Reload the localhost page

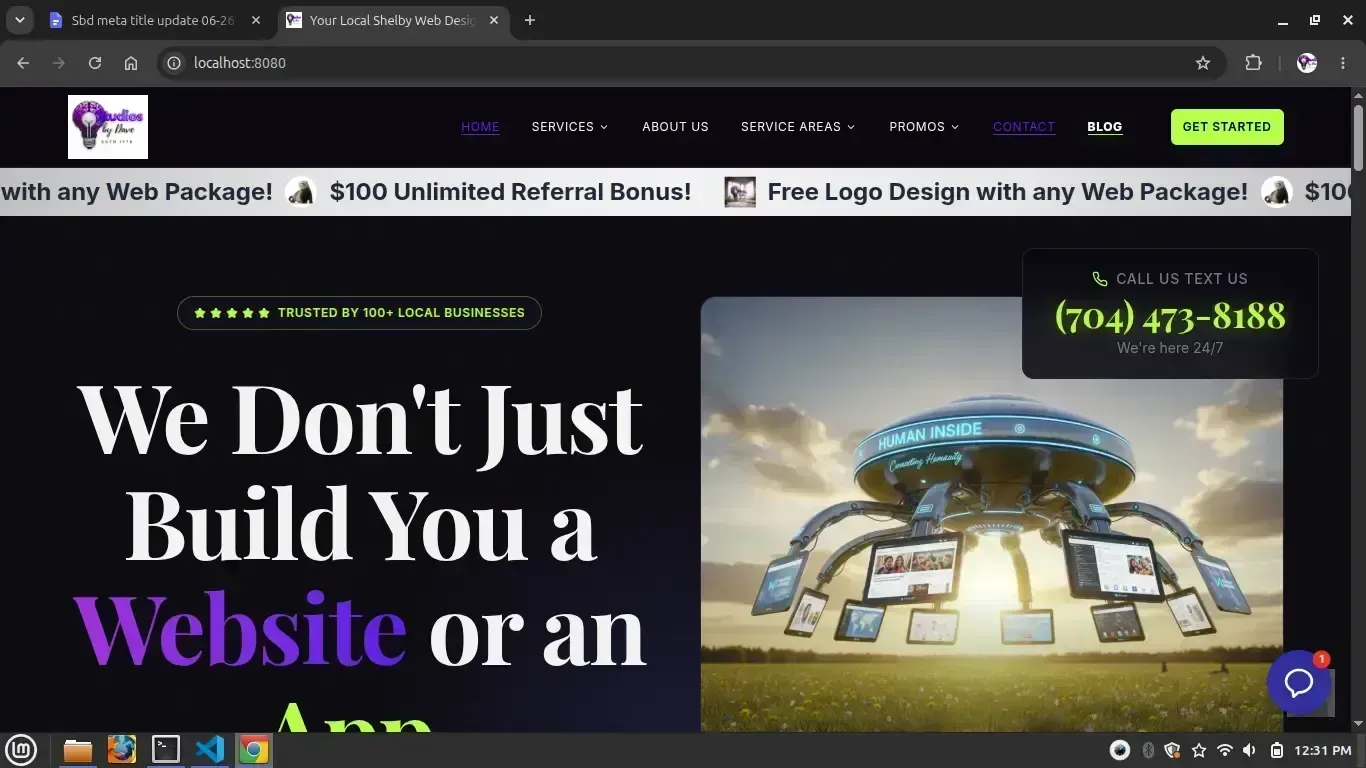coord(95,63)
